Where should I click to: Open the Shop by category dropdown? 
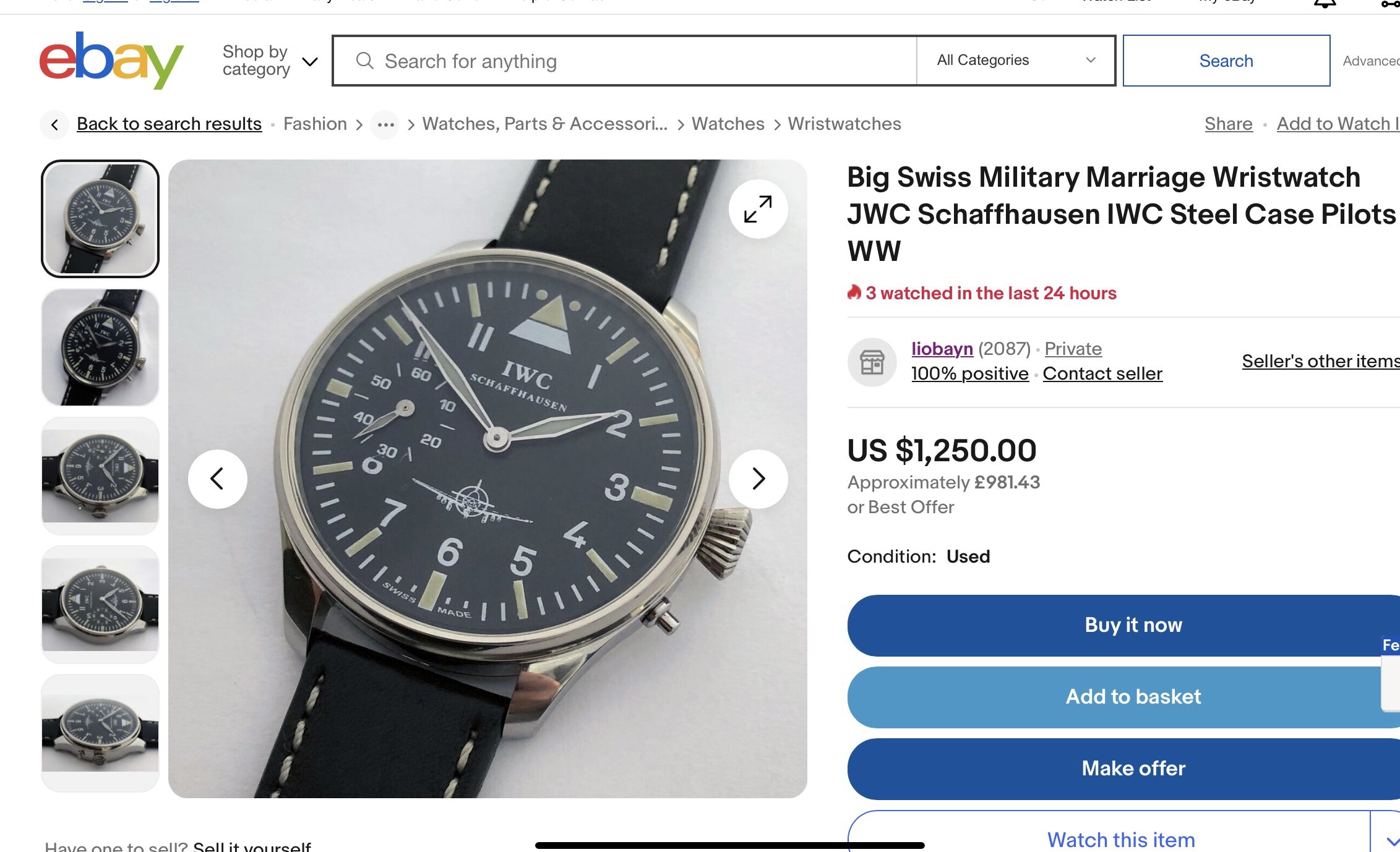click(x=270, y=61)
